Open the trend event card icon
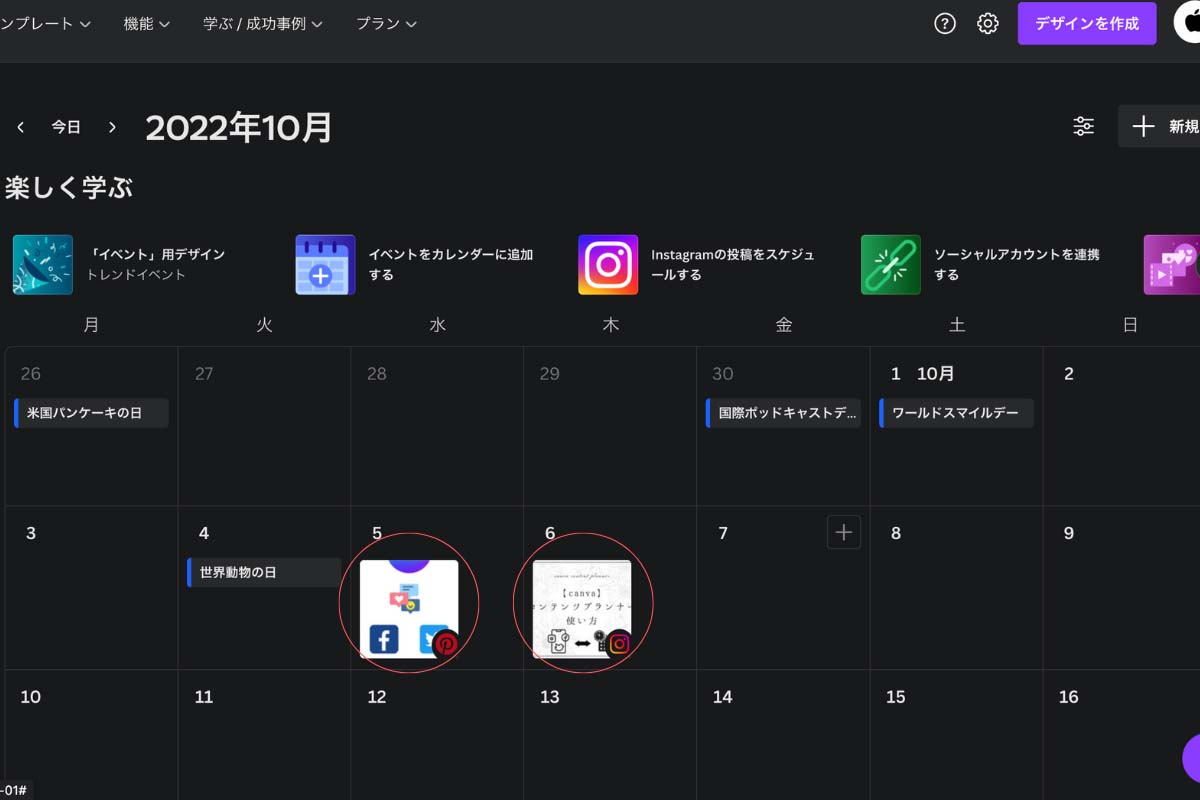1200x800 pixels. [x=42, y=264]
